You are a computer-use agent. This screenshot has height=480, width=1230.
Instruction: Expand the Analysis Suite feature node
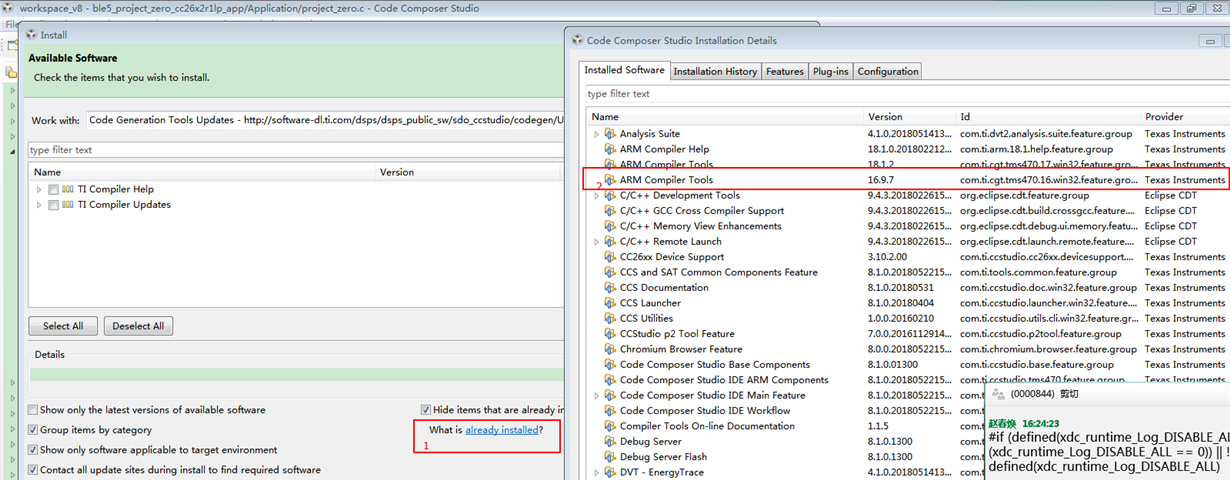[597, 134]
